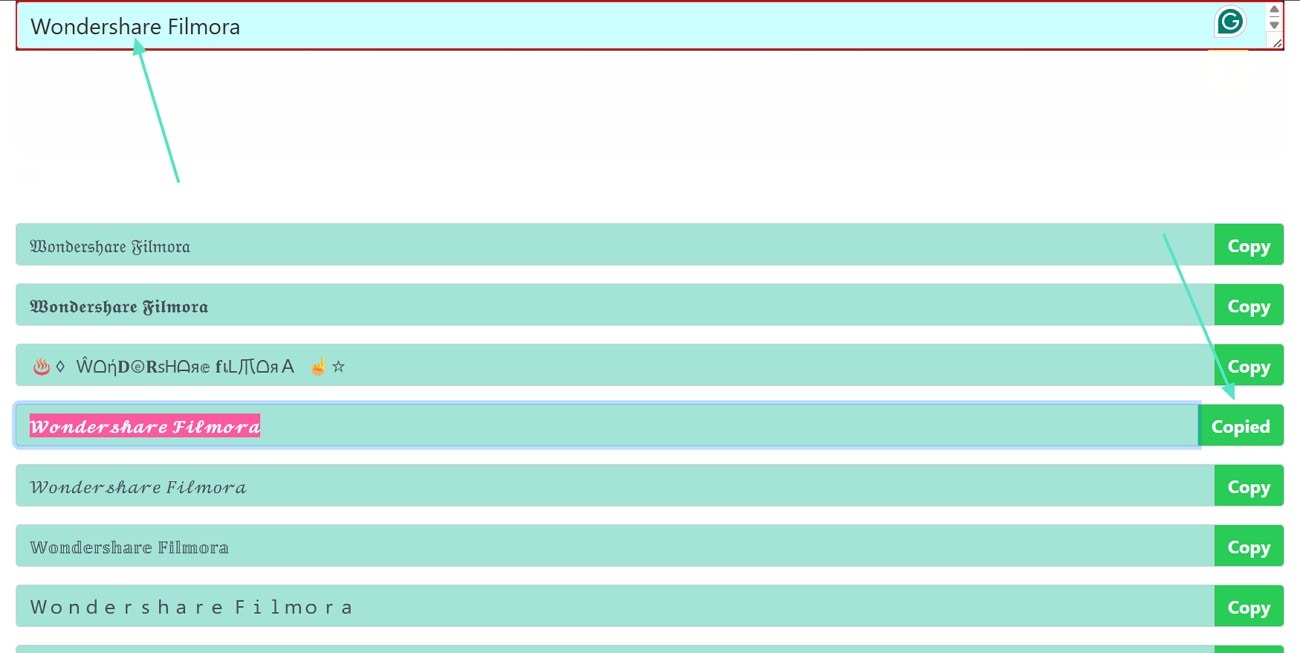This screenshot has height=653, width=1300.
Task: Select the regular Fraktur Wondershare Filmora row
Action: click(x=615, y=245)
